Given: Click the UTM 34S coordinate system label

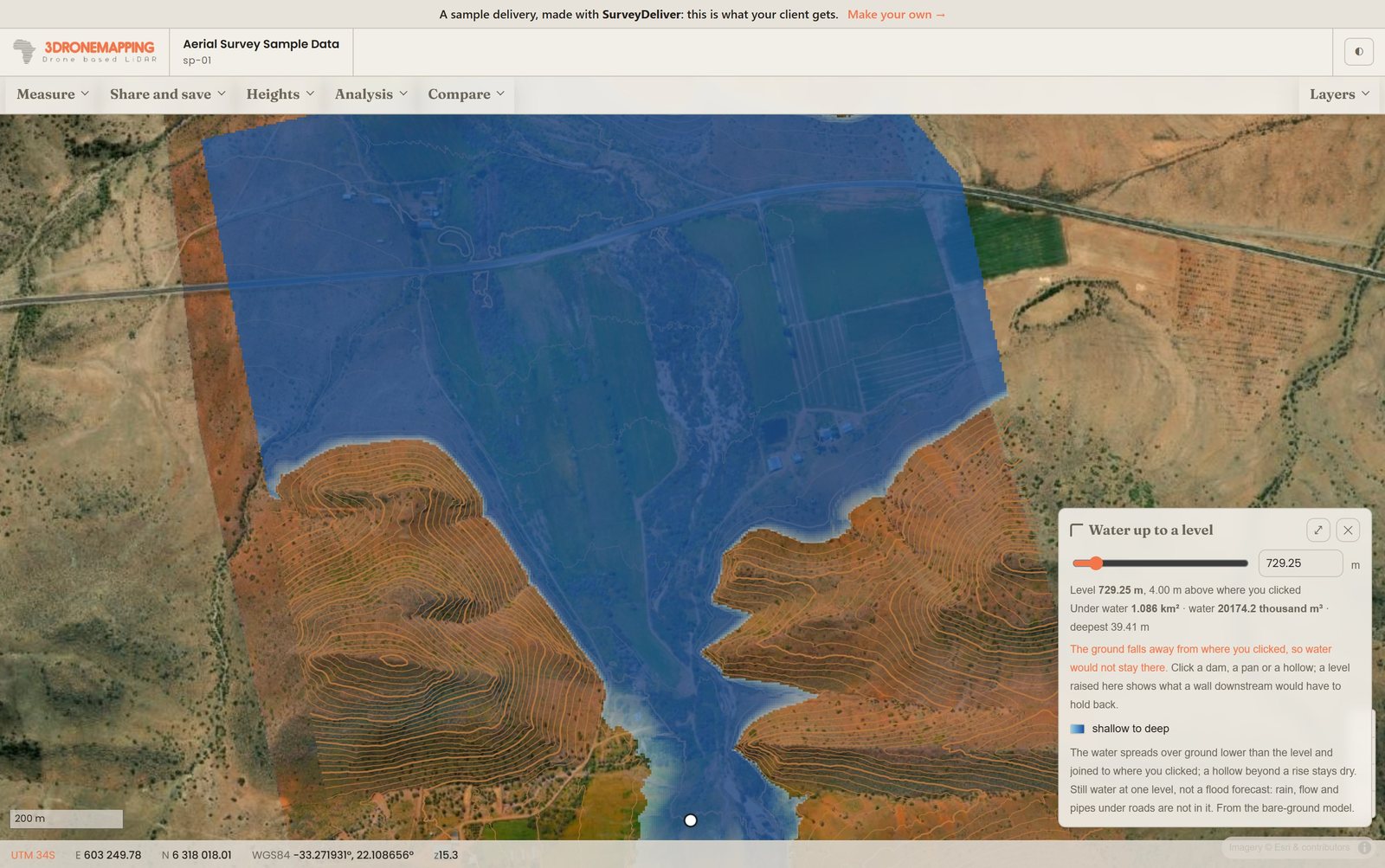Looking at the screenshot, I should pyautogui.click(x=33, y=855).
